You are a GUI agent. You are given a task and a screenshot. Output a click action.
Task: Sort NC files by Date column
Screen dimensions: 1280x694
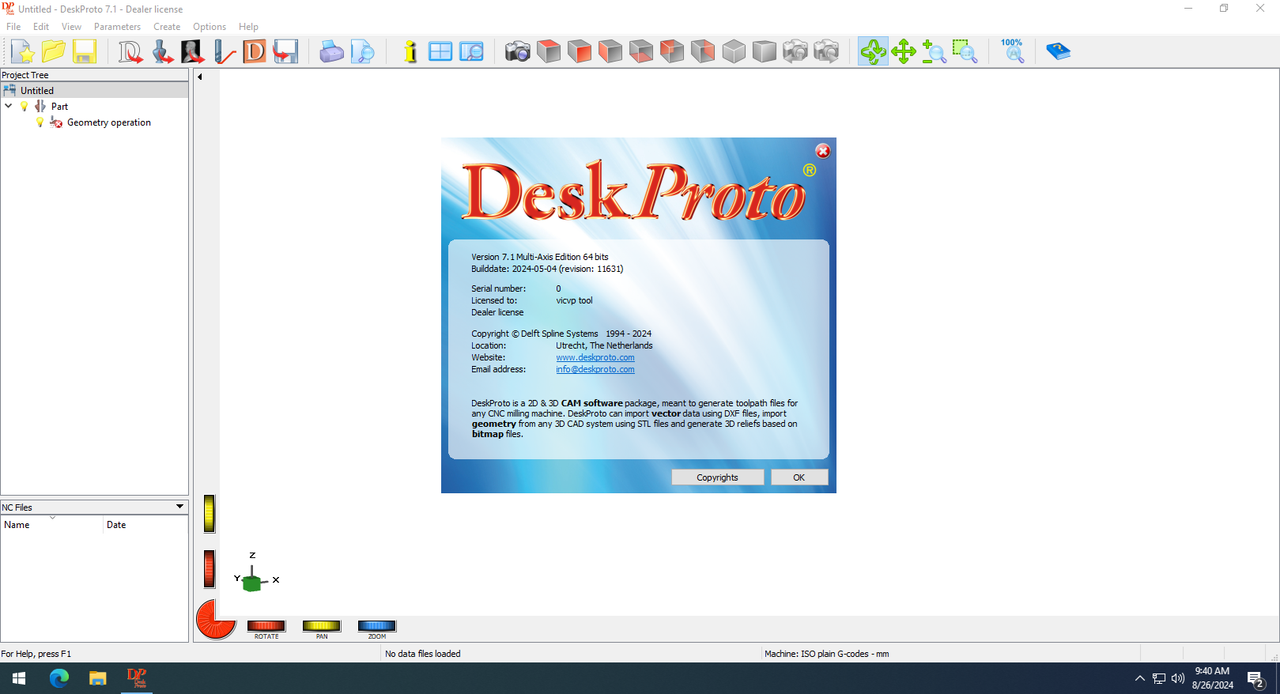146,524
